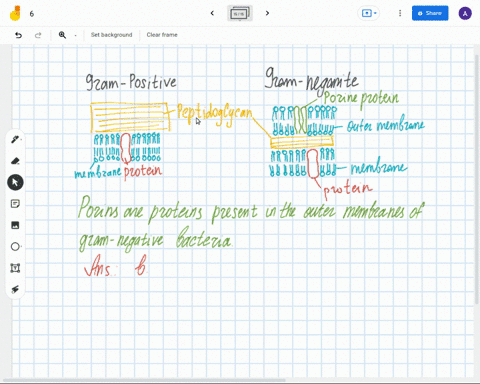Undo the last action
This screenshot has width=480, height=384.
(18, 35)
